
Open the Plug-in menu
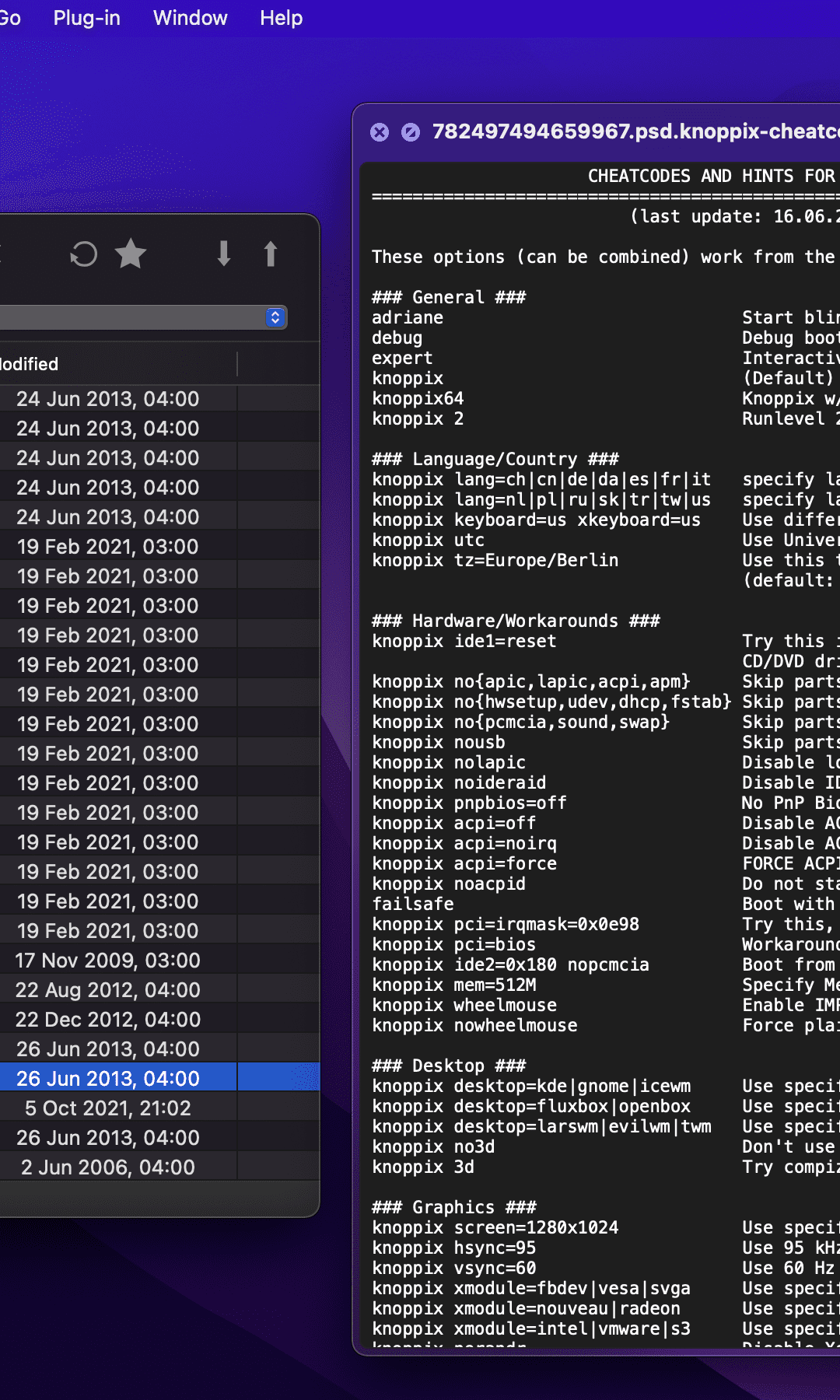click(x=87, y=18)
